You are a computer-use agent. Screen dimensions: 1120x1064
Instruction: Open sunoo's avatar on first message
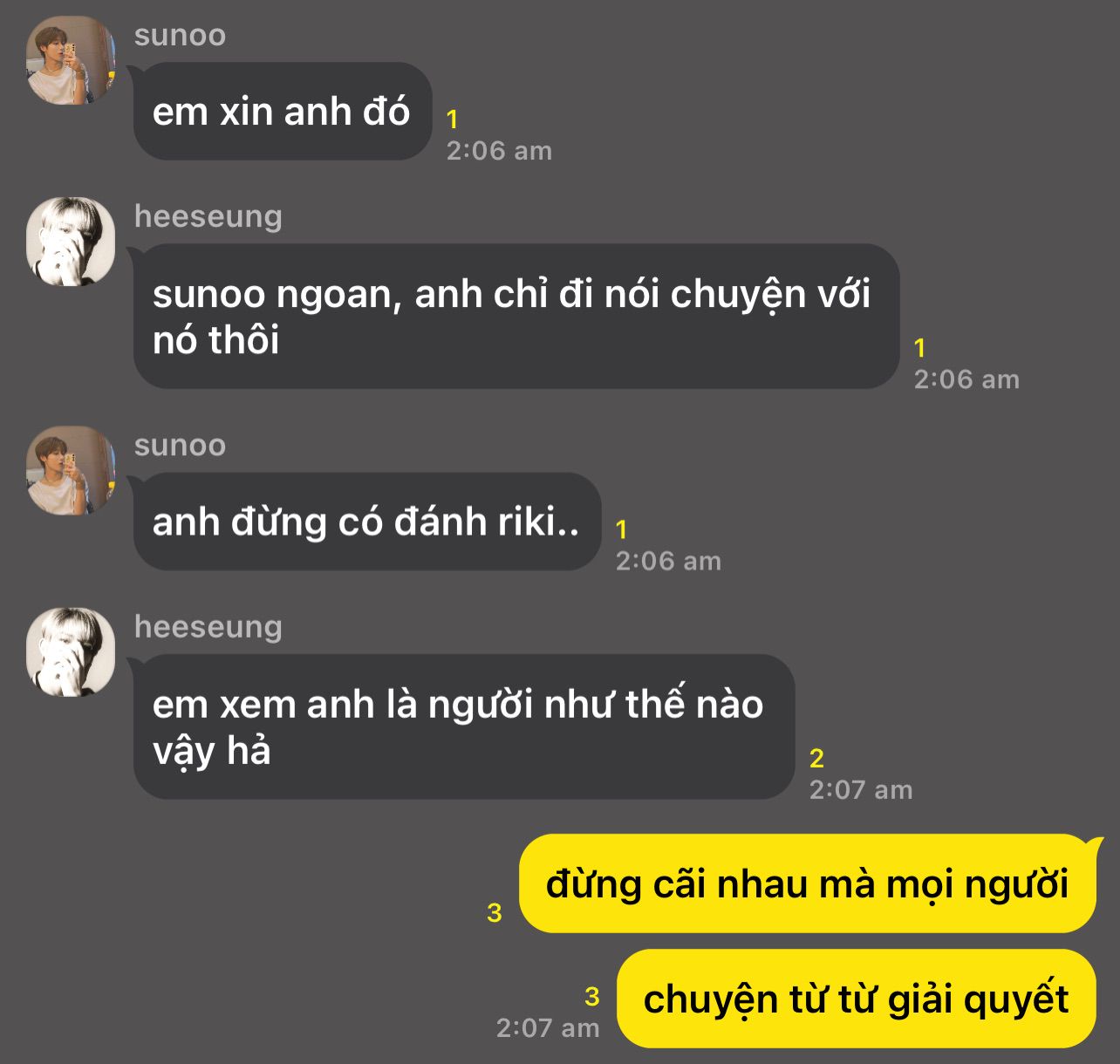pyautogui.click(x=71, y=60)
